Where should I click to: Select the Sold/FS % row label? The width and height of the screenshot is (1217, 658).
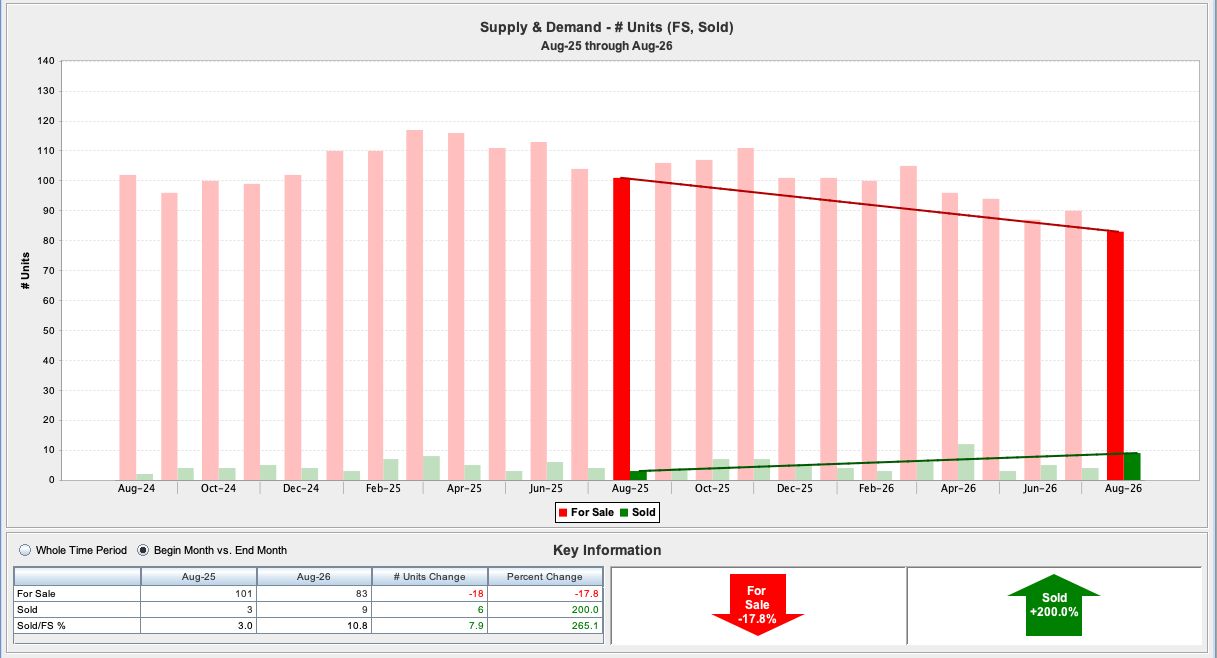pos(78,625)
